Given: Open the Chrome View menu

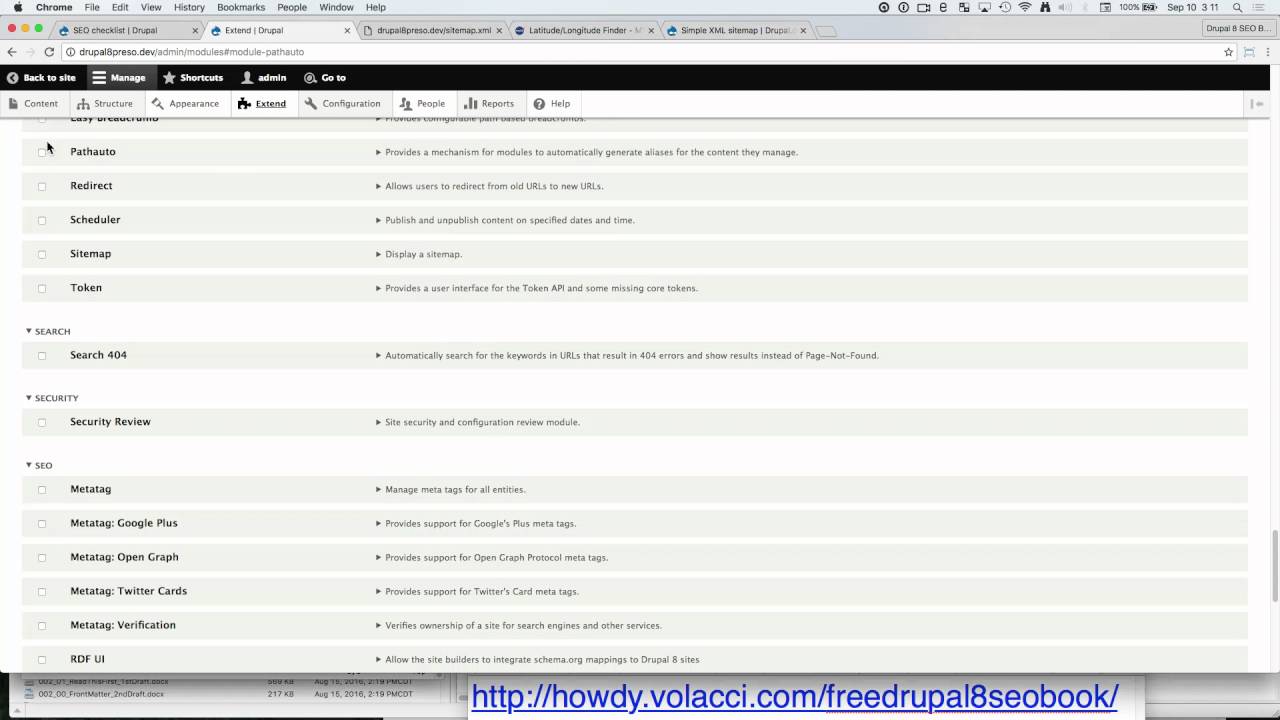Looking at the screenshot, I should (151, 7).
